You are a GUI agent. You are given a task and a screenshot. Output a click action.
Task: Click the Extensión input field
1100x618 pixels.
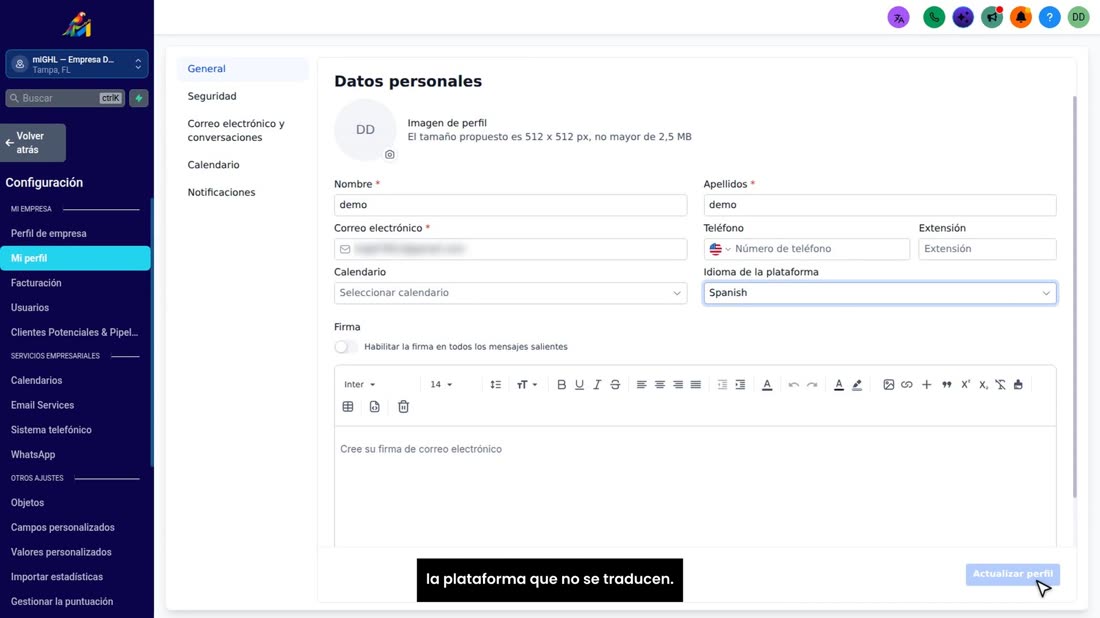[x=987, y=249]
